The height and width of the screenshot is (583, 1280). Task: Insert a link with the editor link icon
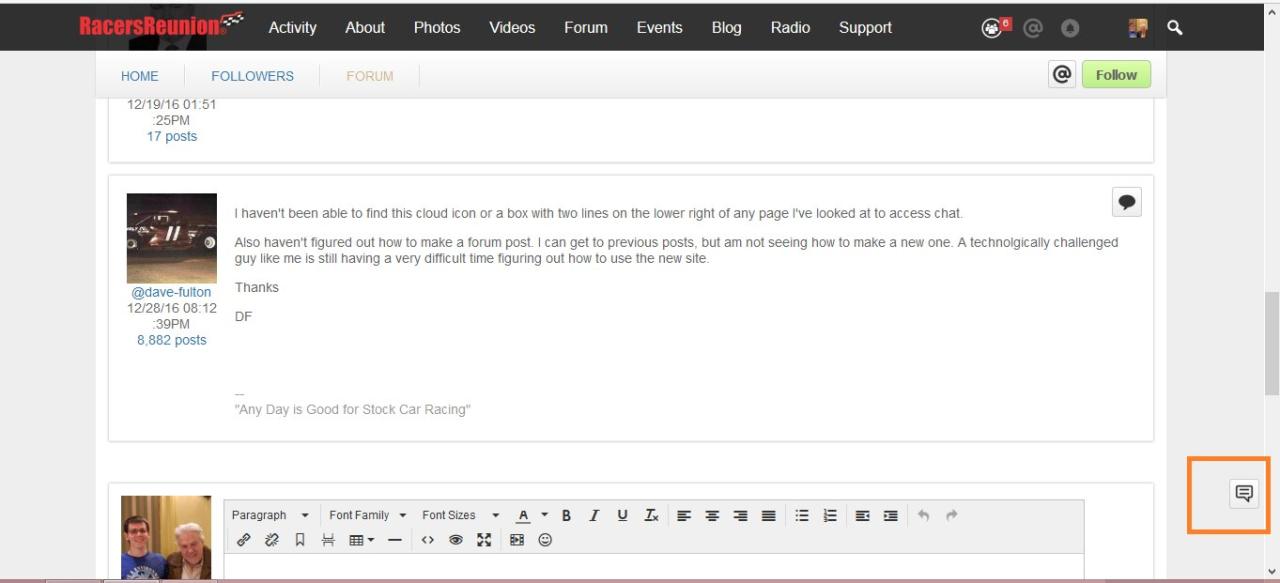coord(243,540)
